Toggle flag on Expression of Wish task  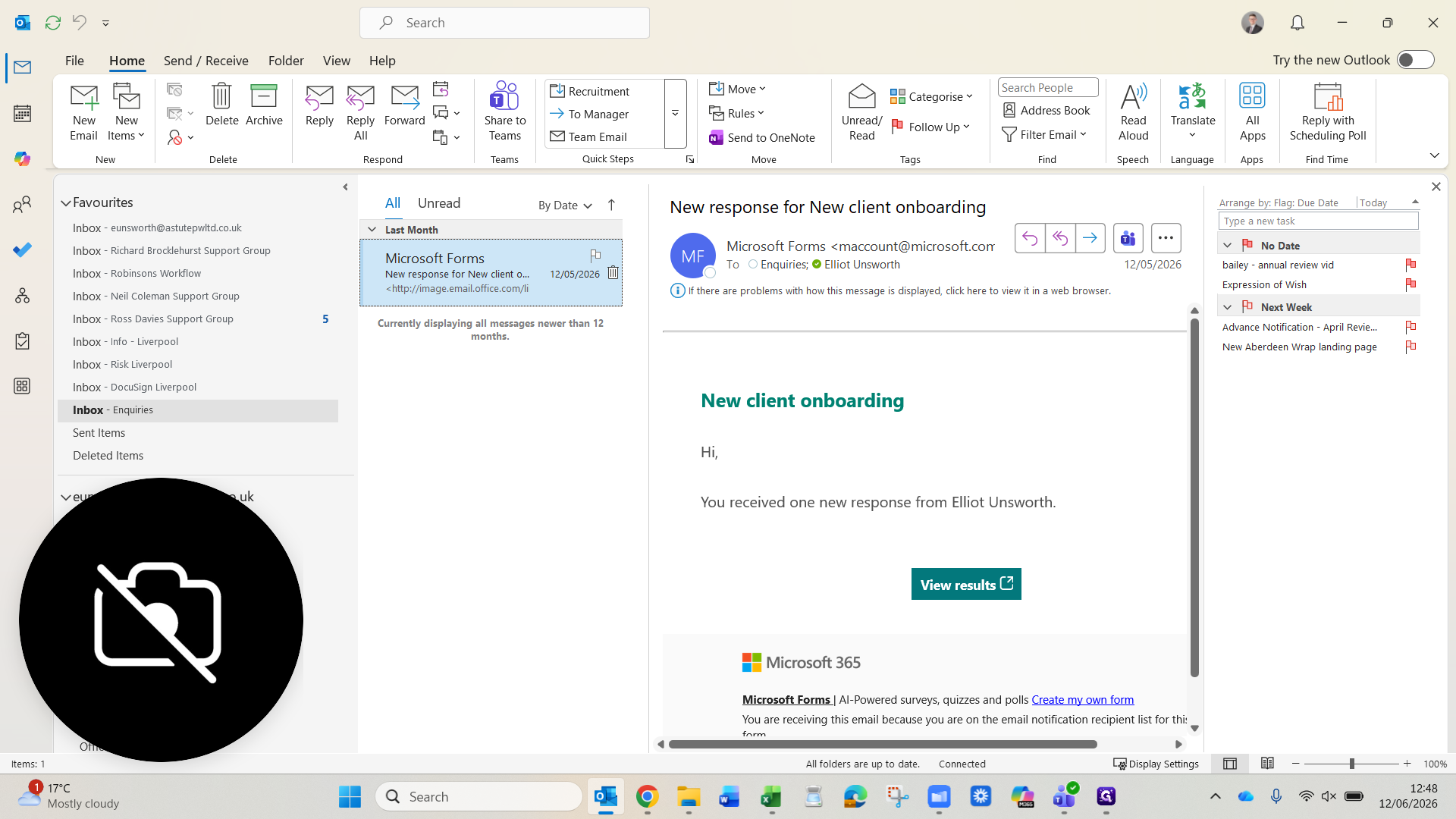1410,284
